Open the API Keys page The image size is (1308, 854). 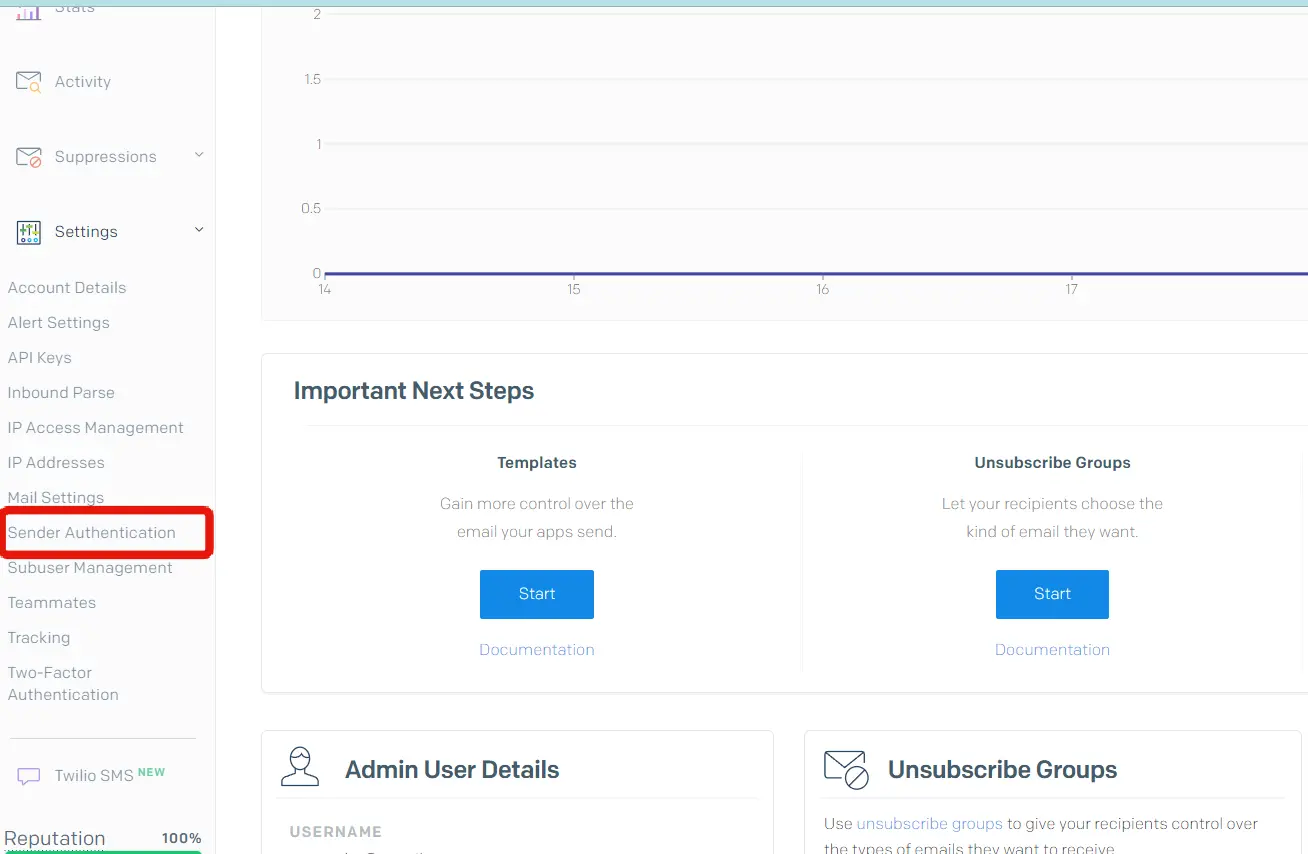pos(40,358)
